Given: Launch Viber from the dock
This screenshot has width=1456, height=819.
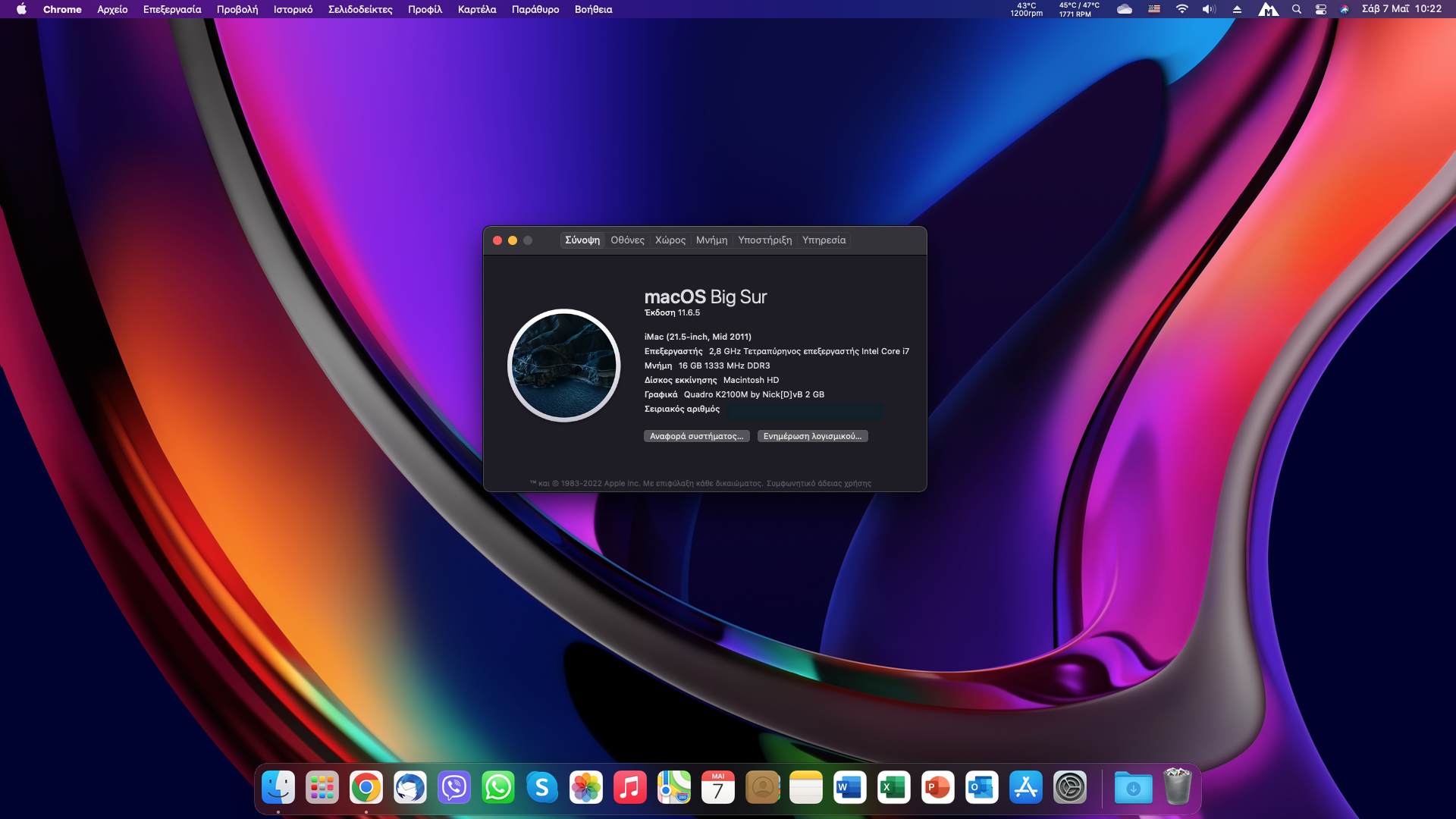Looking at the screenshot, I should 454,788.
